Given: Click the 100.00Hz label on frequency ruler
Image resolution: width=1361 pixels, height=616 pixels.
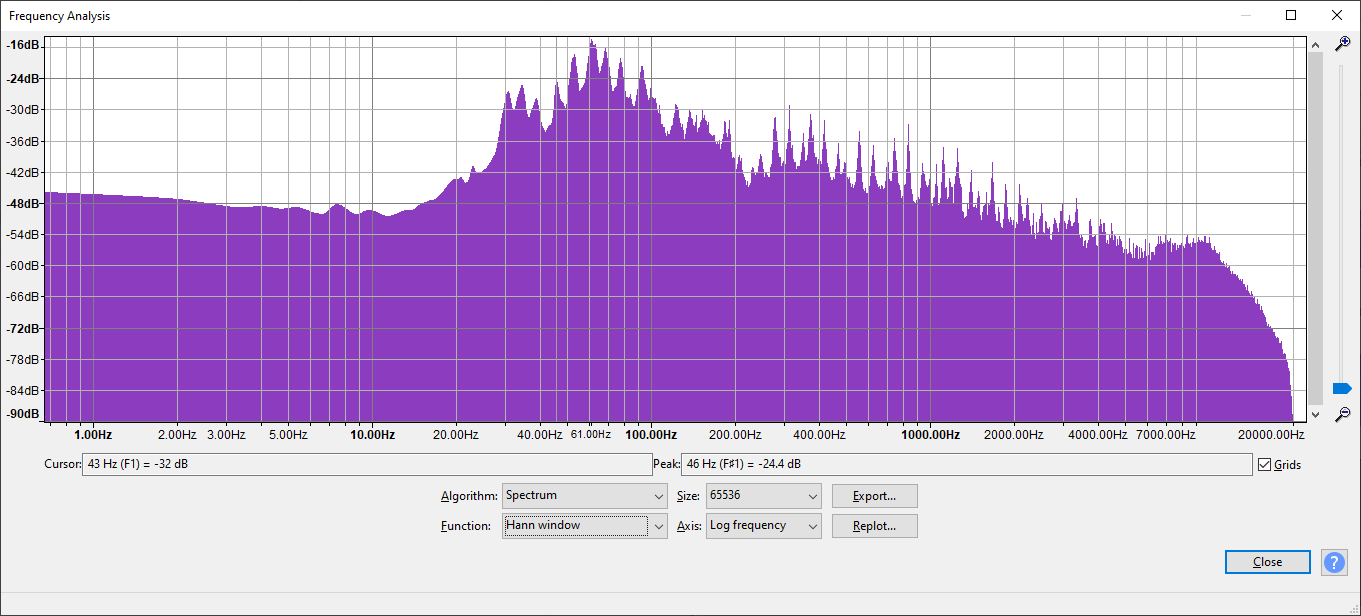Looking at the screenshot, I should 652,435.
